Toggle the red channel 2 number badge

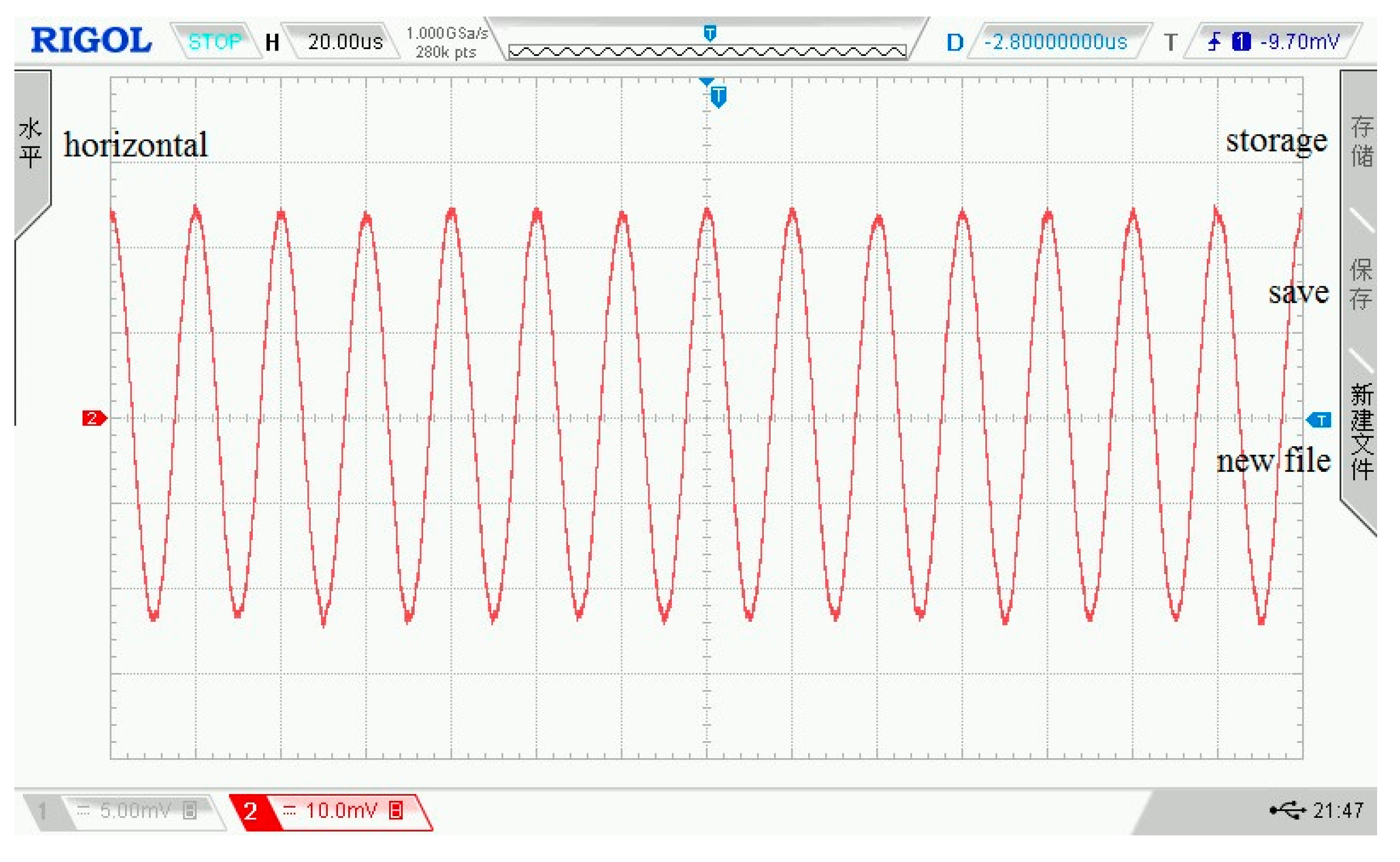click(251, 811)
